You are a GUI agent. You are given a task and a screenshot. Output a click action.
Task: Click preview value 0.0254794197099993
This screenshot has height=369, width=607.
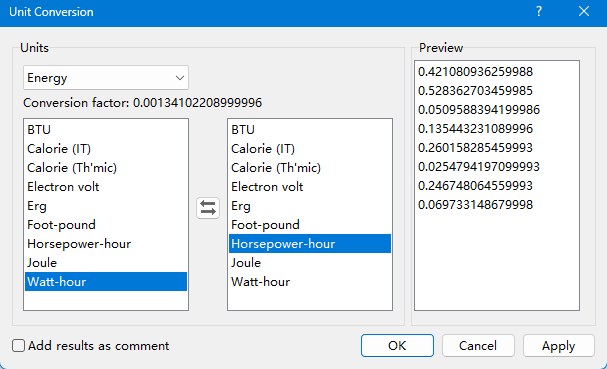coord(479,166)
